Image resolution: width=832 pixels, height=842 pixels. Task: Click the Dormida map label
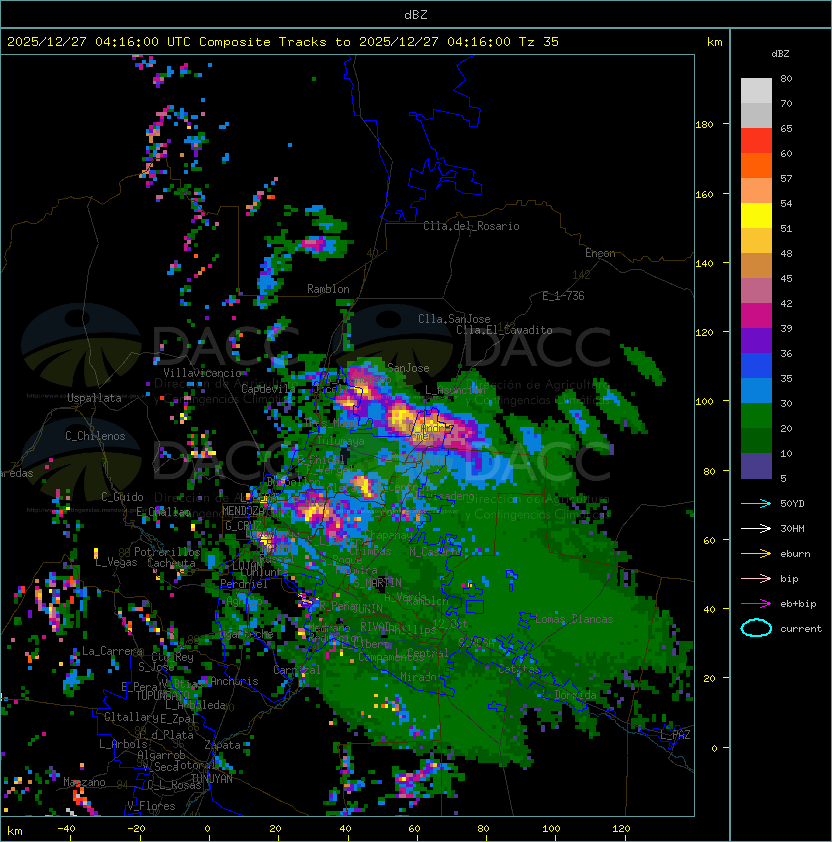click(x=575, y=695)
